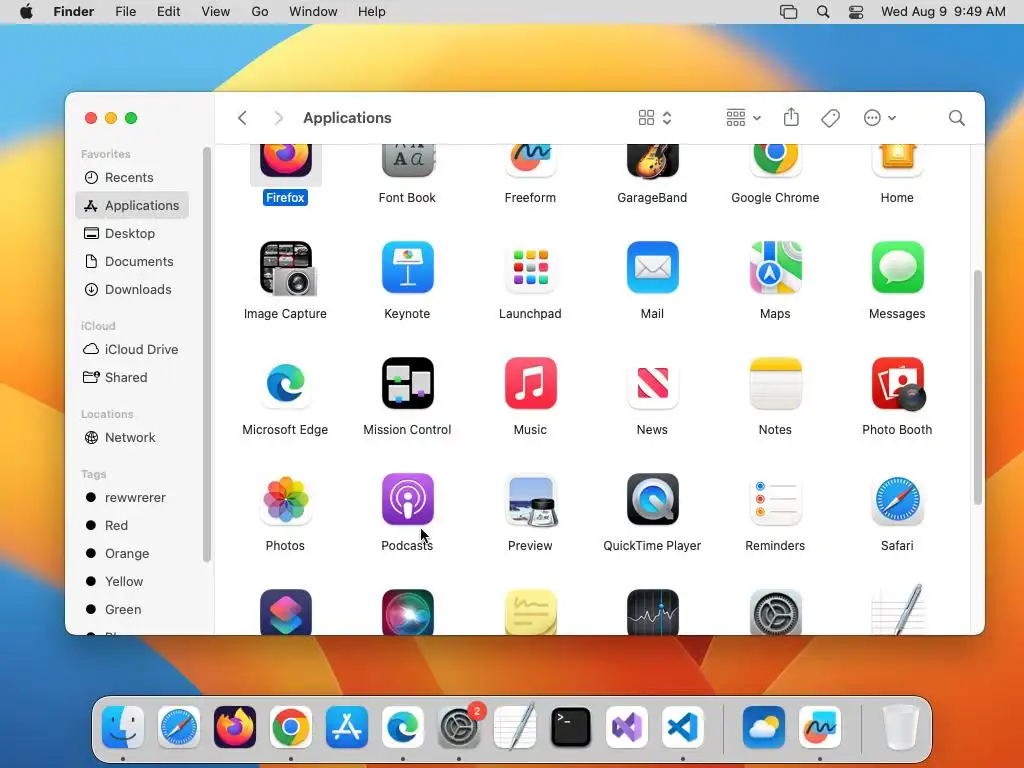The width and height of the screenshot is (1024, 768).
Task: Open the Go menu
Action: [260, 12]
